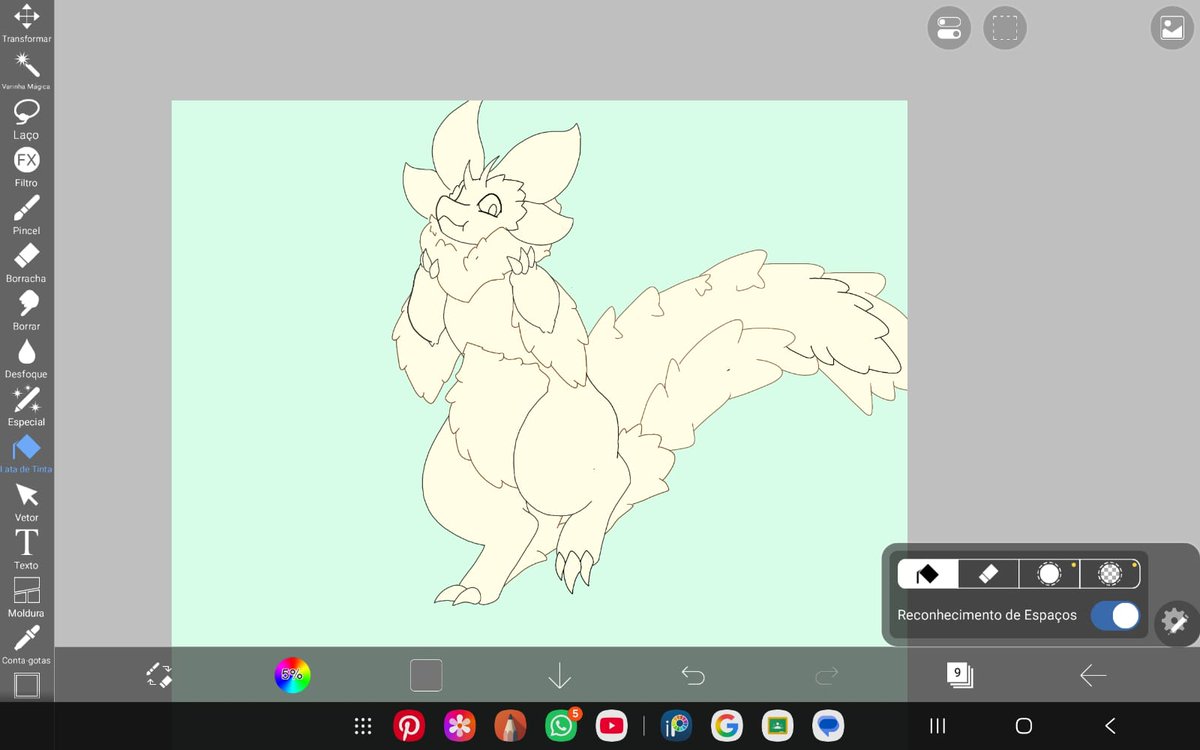The height and width of the screenshot is (750, 1200).
Task: Open the color wheel showing 5%
Action: click(x=293, y=675)
